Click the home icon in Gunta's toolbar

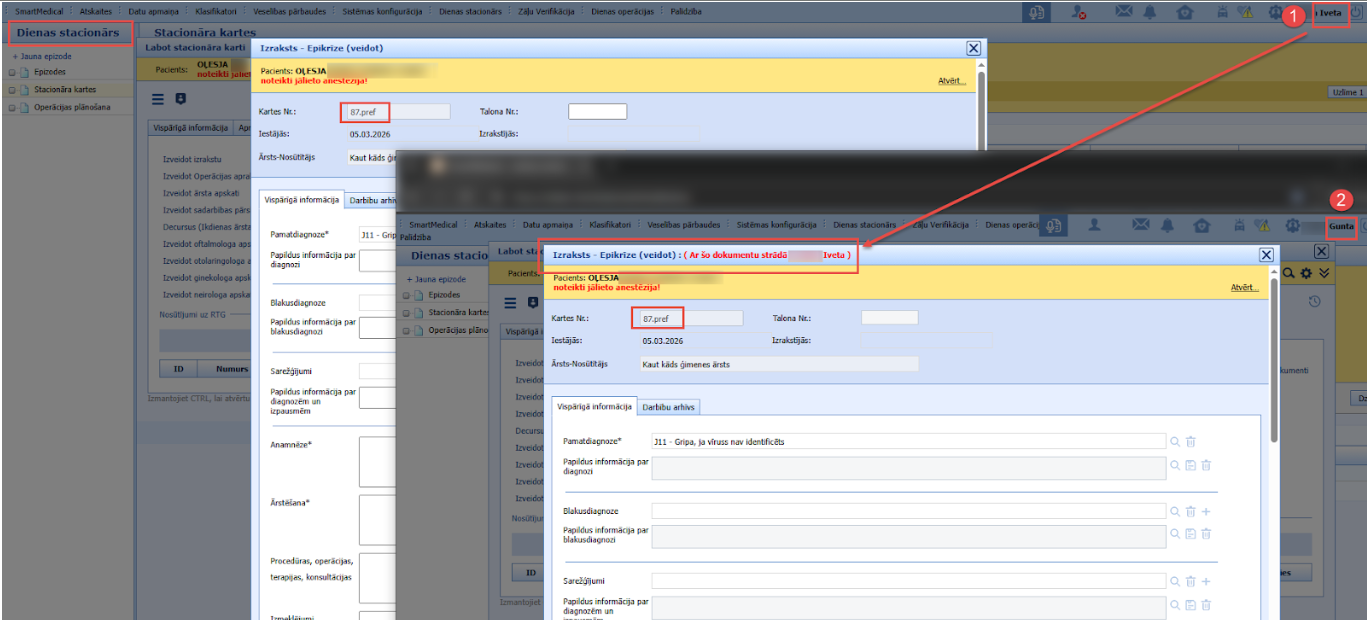[x=1202, y=226]
